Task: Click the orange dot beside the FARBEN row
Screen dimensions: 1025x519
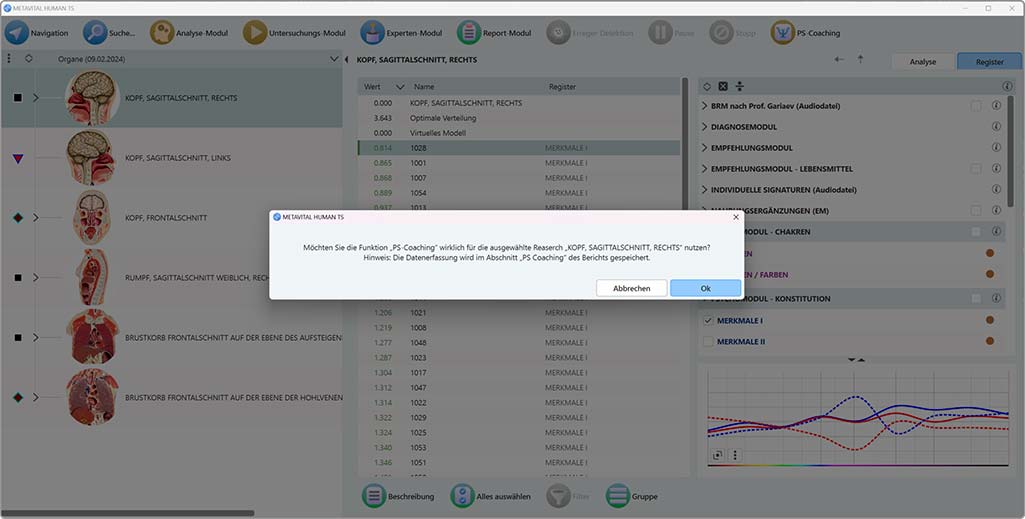Action: tap(990, 275)
